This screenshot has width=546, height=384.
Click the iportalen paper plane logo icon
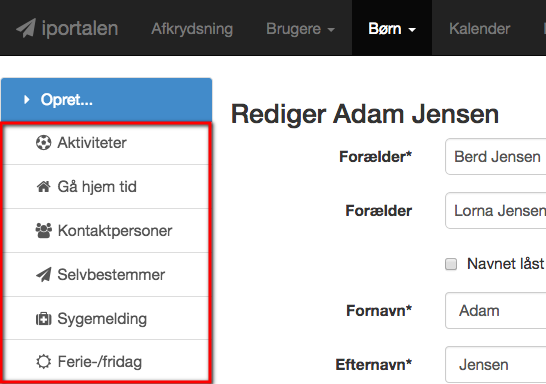(26, 28)
